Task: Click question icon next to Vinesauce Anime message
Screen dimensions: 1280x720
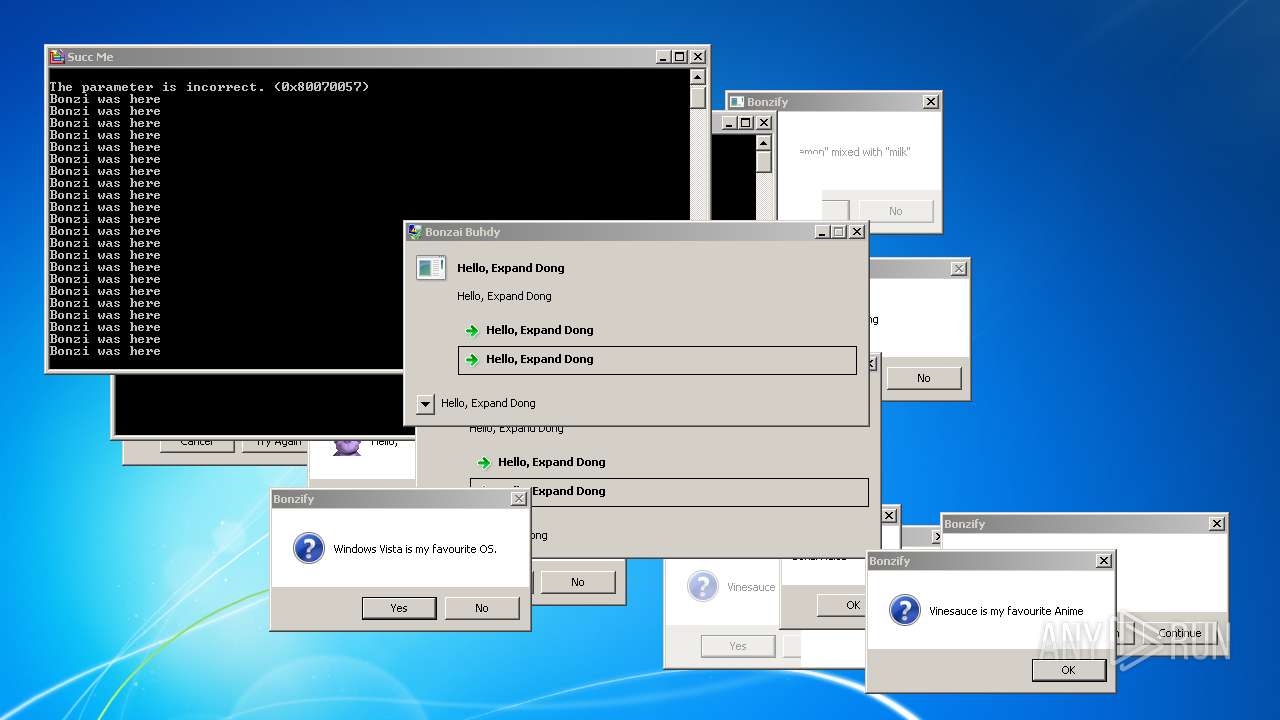Action: pyautogui.click(x=905, y=610)
